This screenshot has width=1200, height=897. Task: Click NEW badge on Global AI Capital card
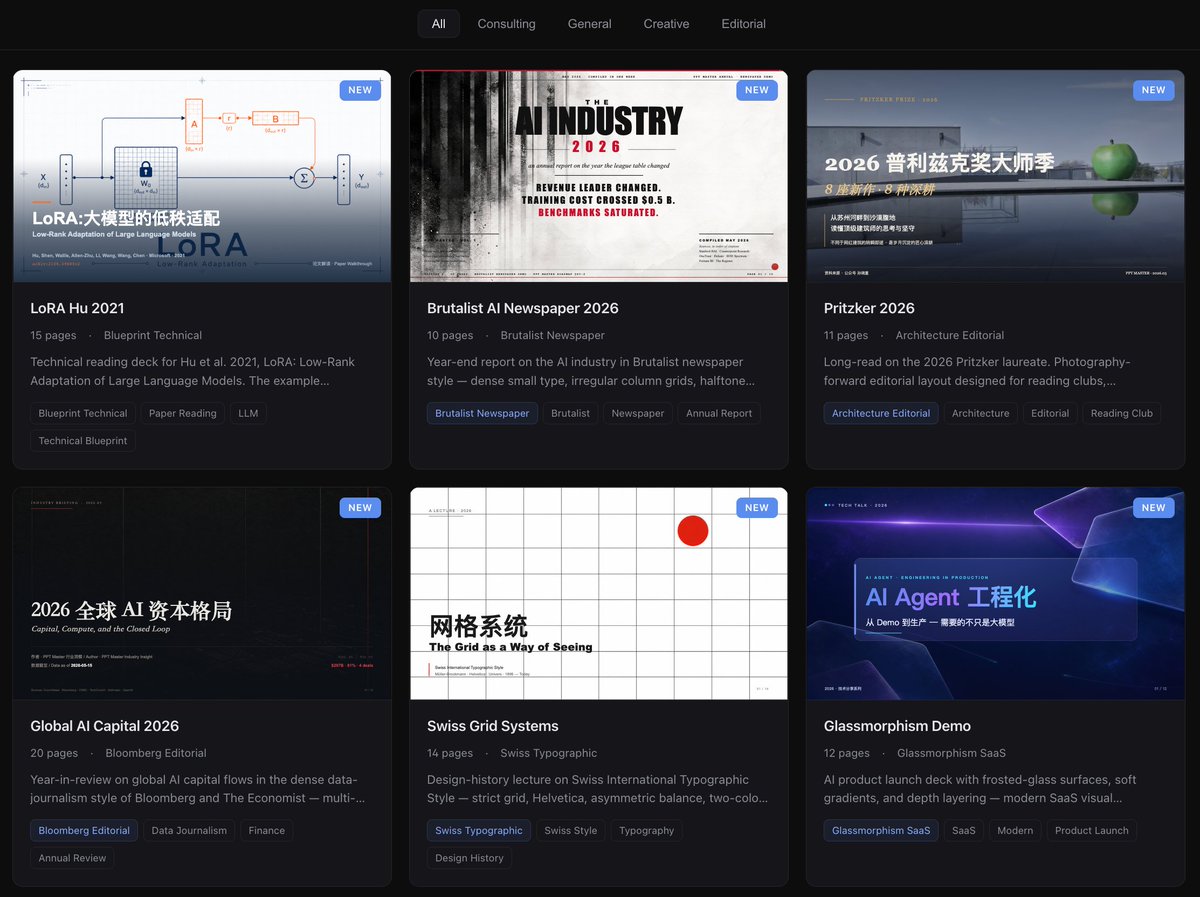360,508
